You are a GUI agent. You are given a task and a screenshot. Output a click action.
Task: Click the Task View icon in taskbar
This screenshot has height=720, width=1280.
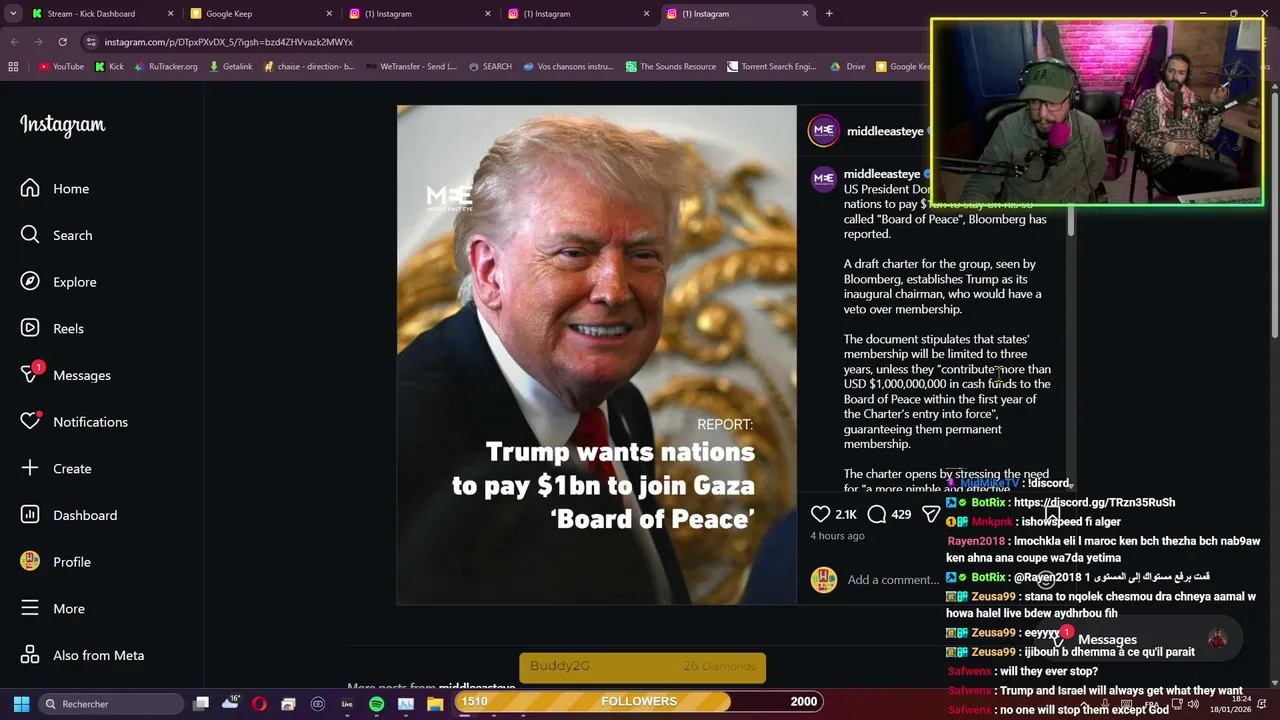[201, 704]
